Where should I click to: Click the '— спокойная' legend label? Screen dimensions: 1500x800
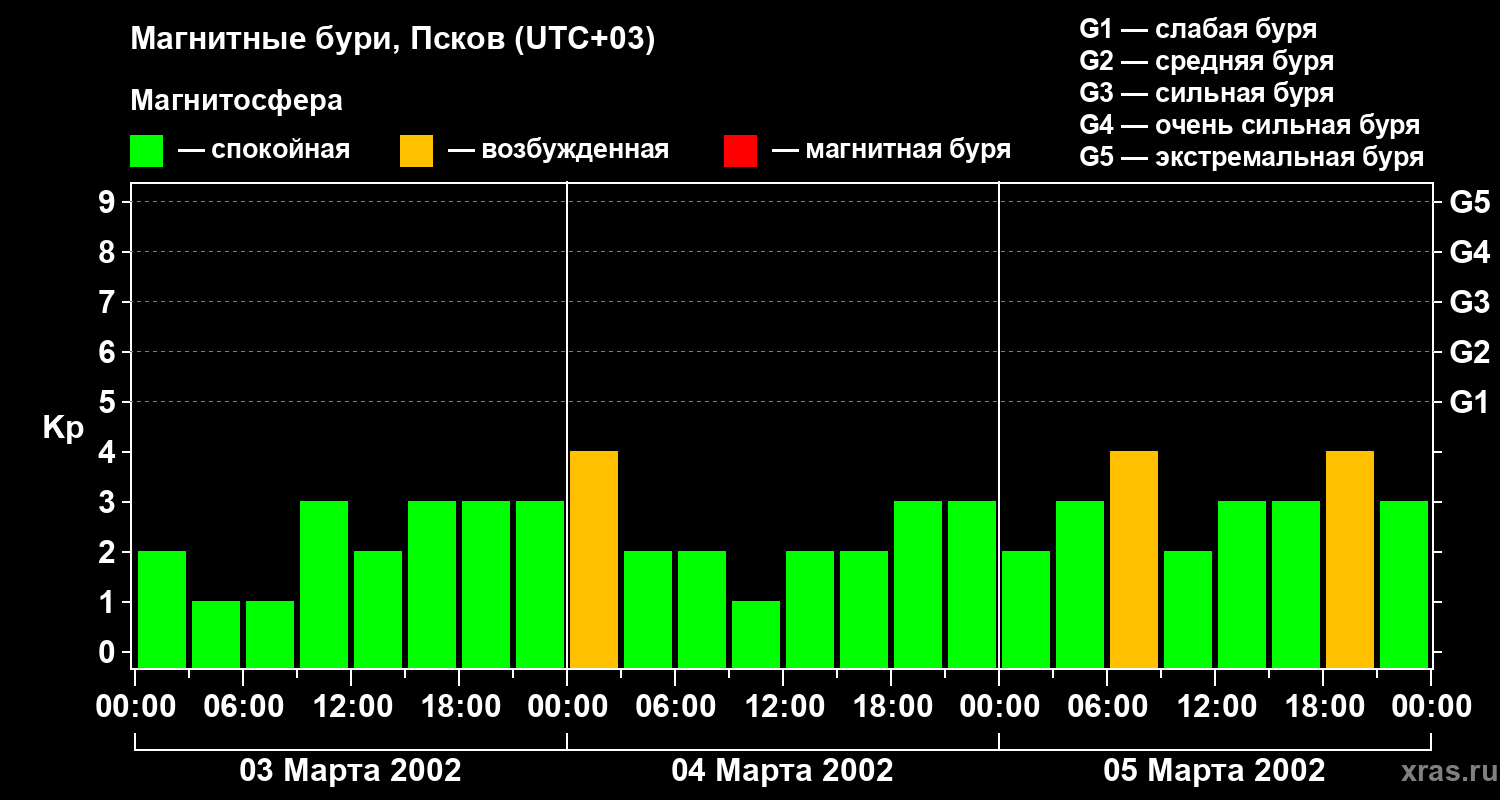pos(264,150)
